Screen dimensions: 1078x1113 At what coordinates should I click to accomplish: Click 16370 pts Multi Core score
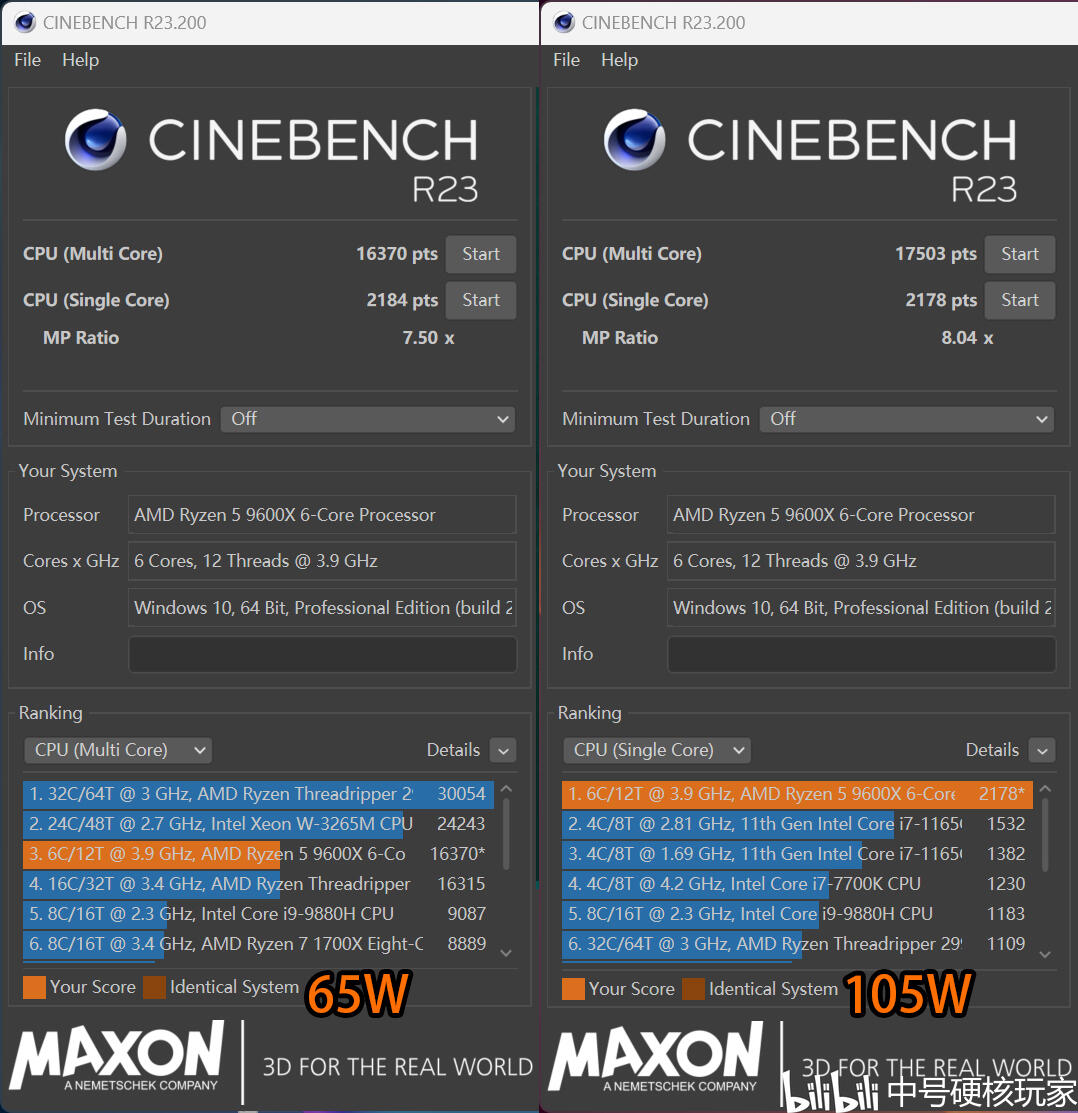click(x=397, y=254)
